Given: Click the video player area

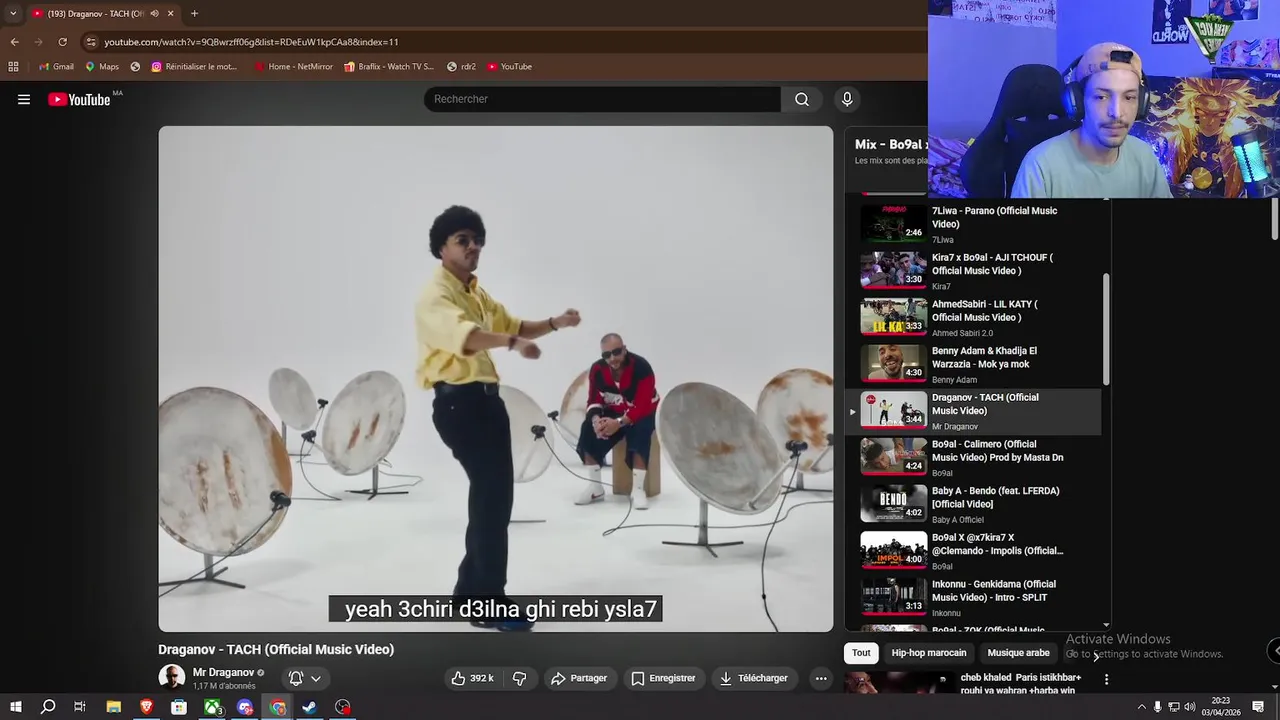Looking at the screenshot, I should pyautogui.click(x=495, y=379).
